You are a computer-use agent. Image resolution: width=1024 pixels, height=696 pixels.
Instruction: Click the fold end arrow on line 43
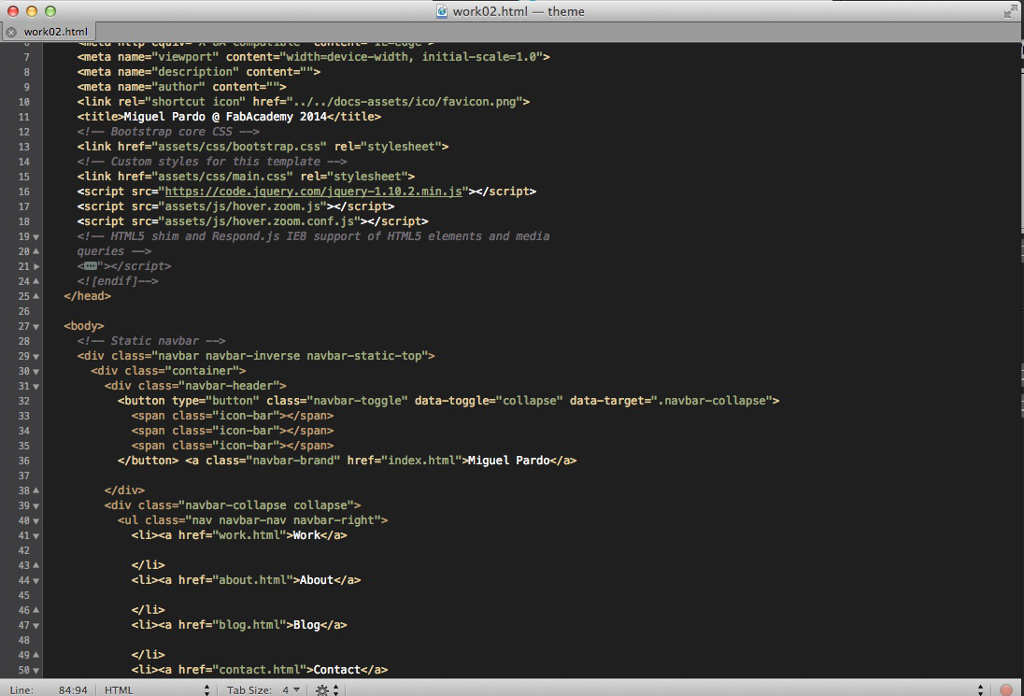[36, 565]
